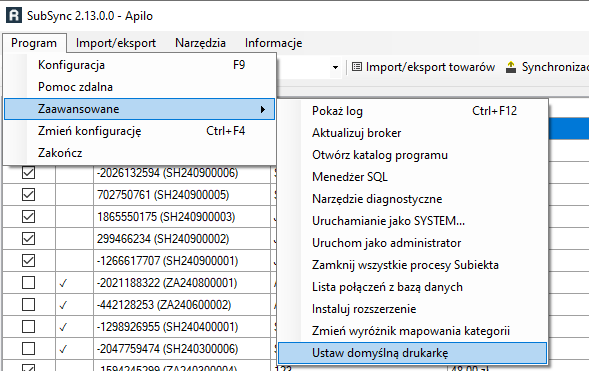
Task: Click Uruchom jako administrator
Action: point(412,243)
